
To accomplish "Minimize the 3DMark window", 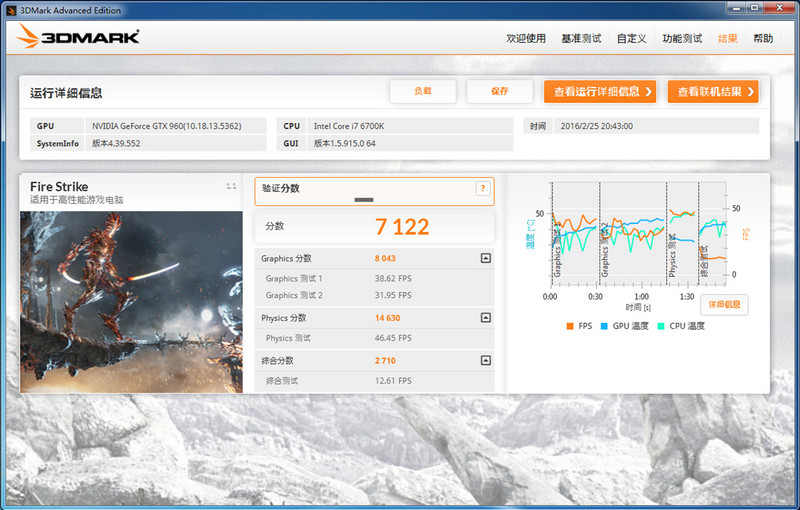I will (x=736, y=8).
